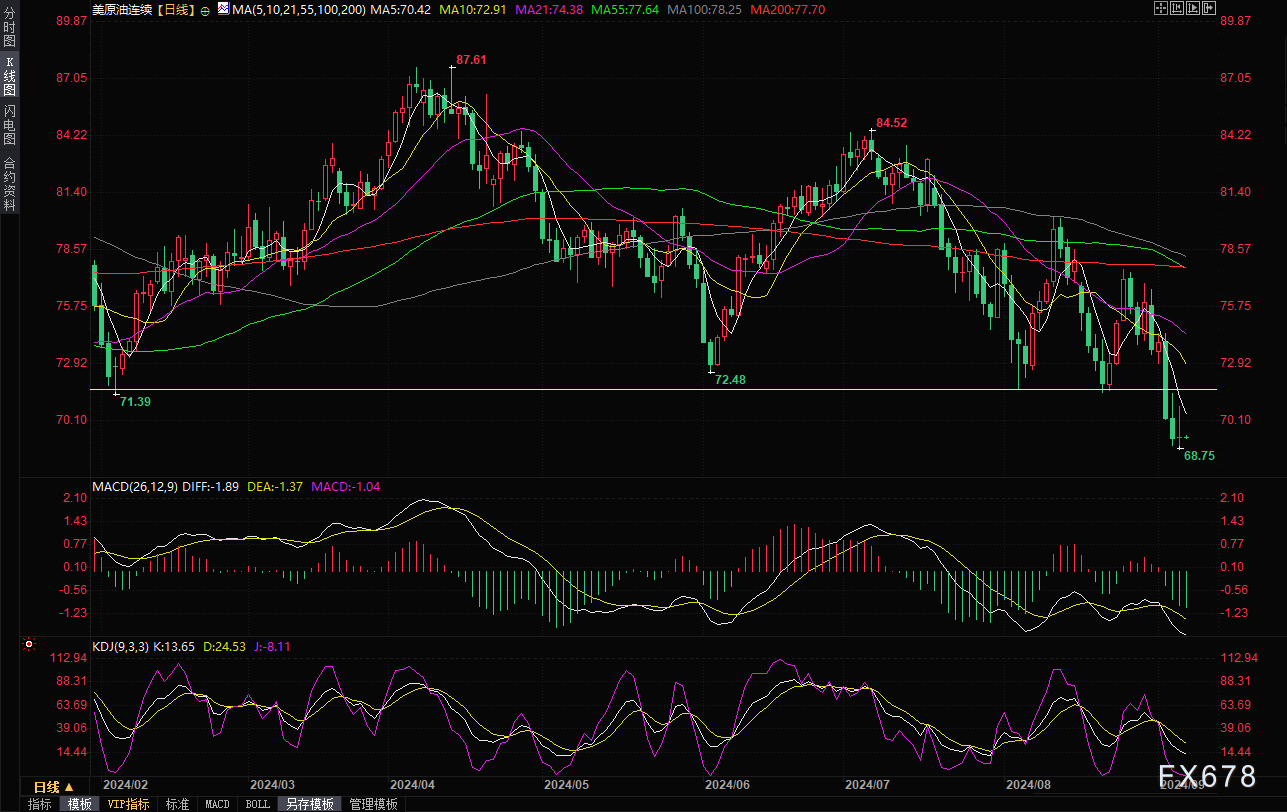1287x812 pixels.
Task: Click the orange circle icon beside 【日线】
Action: click(x=205, y=10)
